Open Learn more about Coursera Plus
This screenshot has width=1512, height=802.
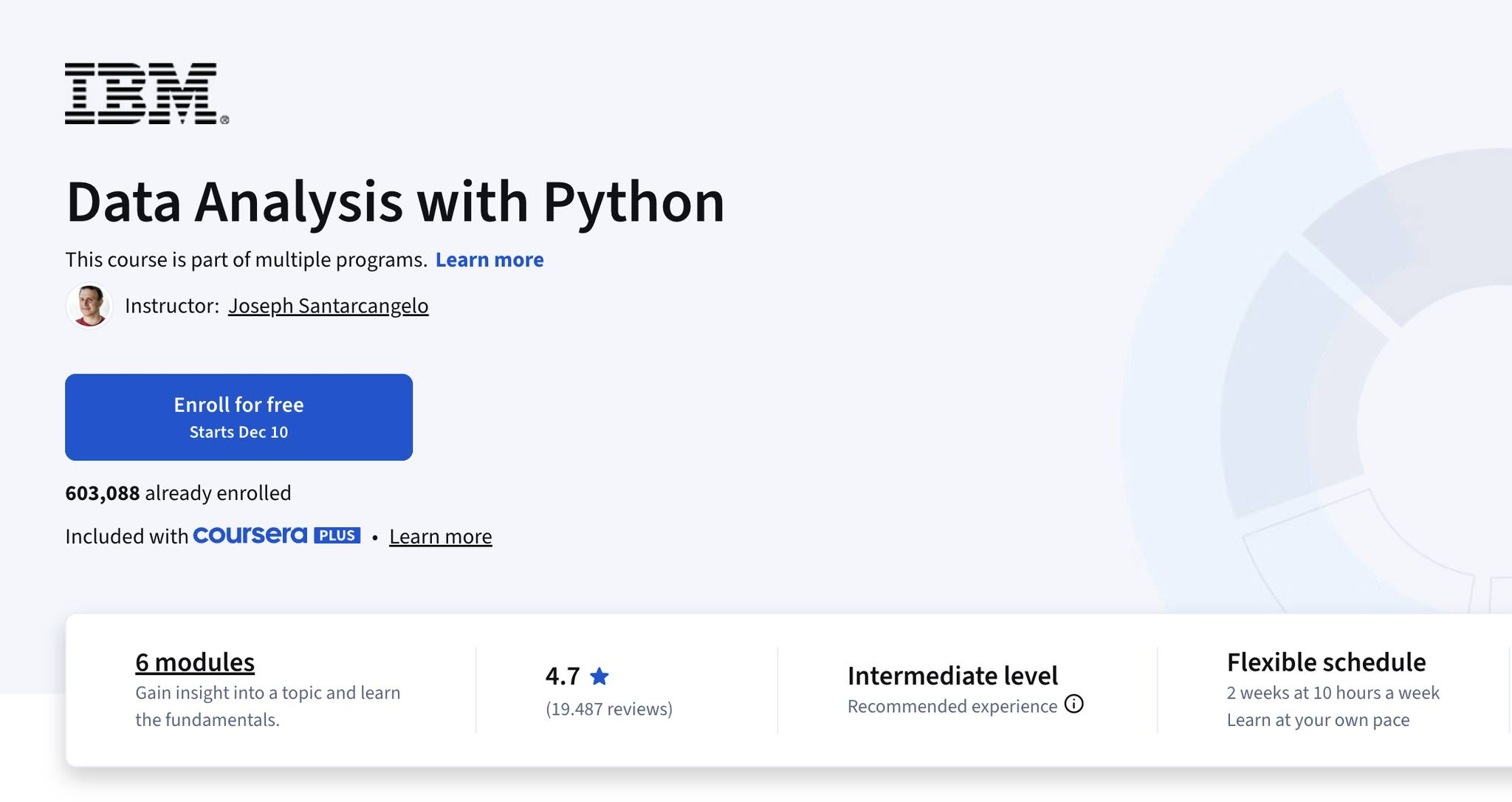click(441, 537)
